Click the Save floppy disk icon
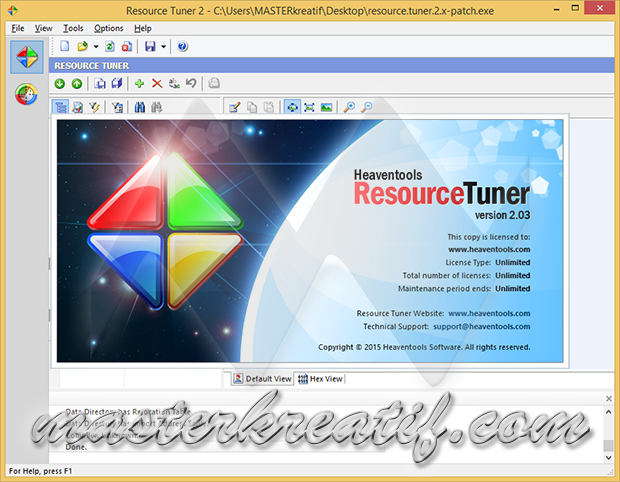The width and height of the screenshot is (620, 482). 150,46
